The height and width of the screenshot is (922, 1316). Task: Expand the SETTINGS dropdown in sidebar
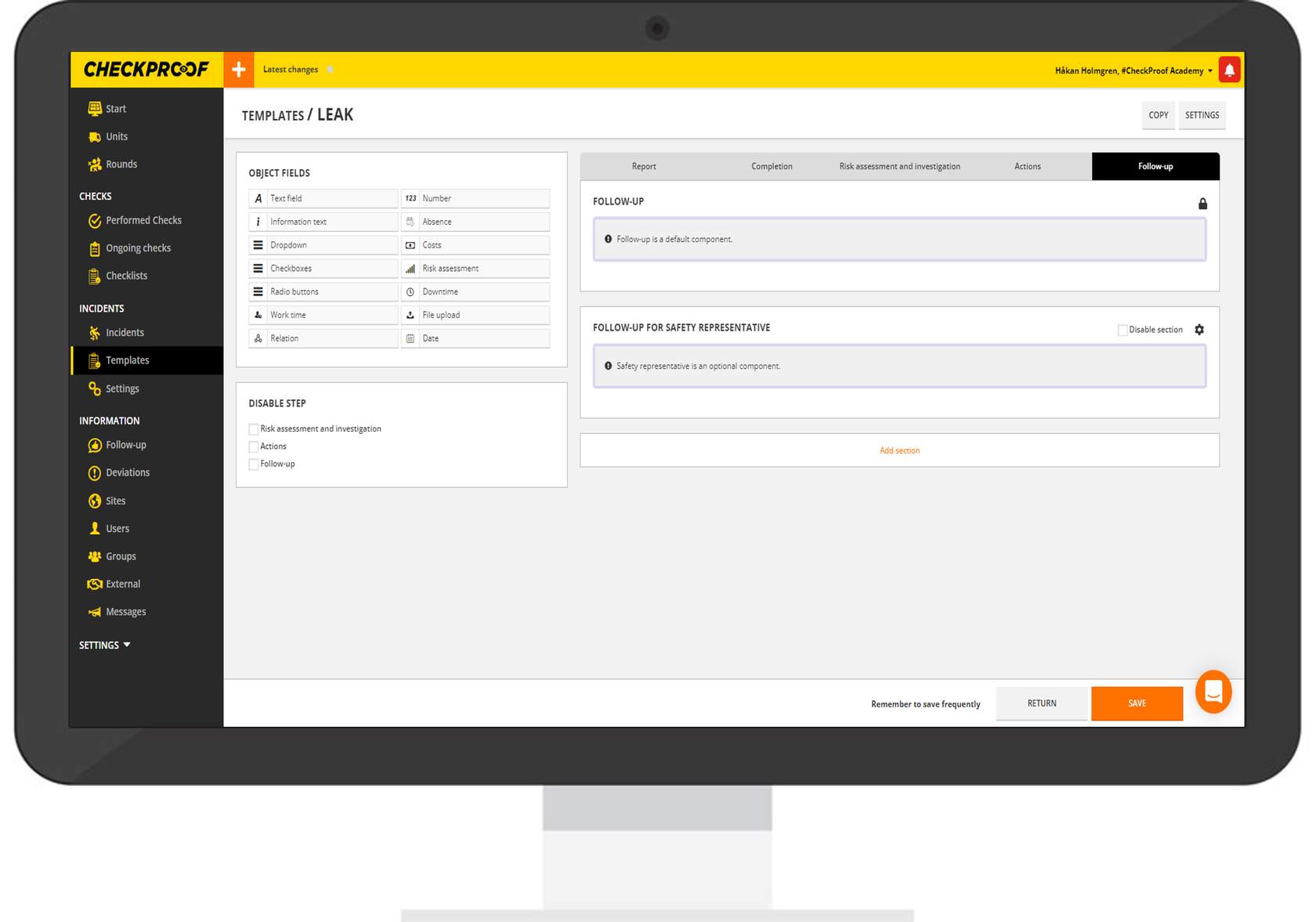104,645
